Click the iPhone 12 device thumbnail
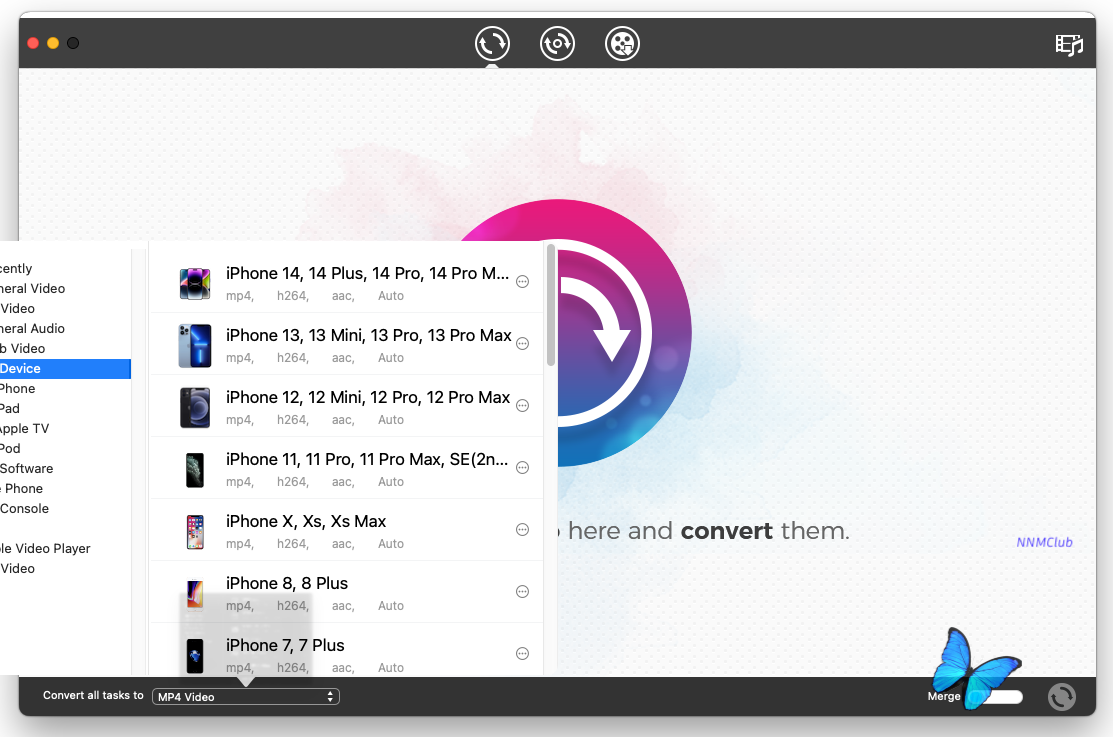The width and height of the screenshot is (1113, 737). 195,408
